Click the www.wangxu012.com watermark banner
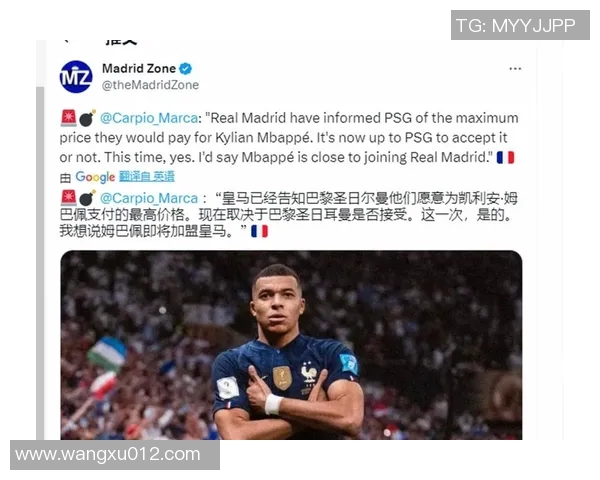 point(115,455)
